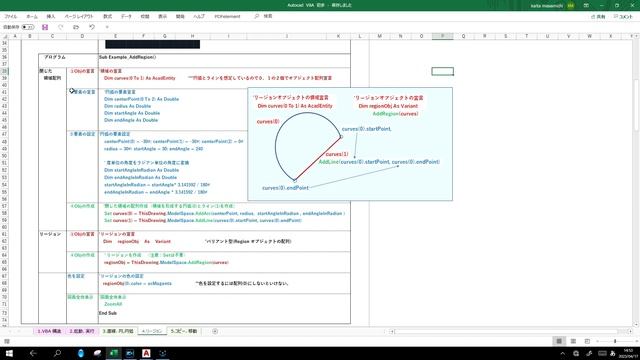Screen dimensions: 640x360
Task: Switch to sheet tab 3.直線、PL円弧
Action: pyautogui.click(x=118, y=331)
